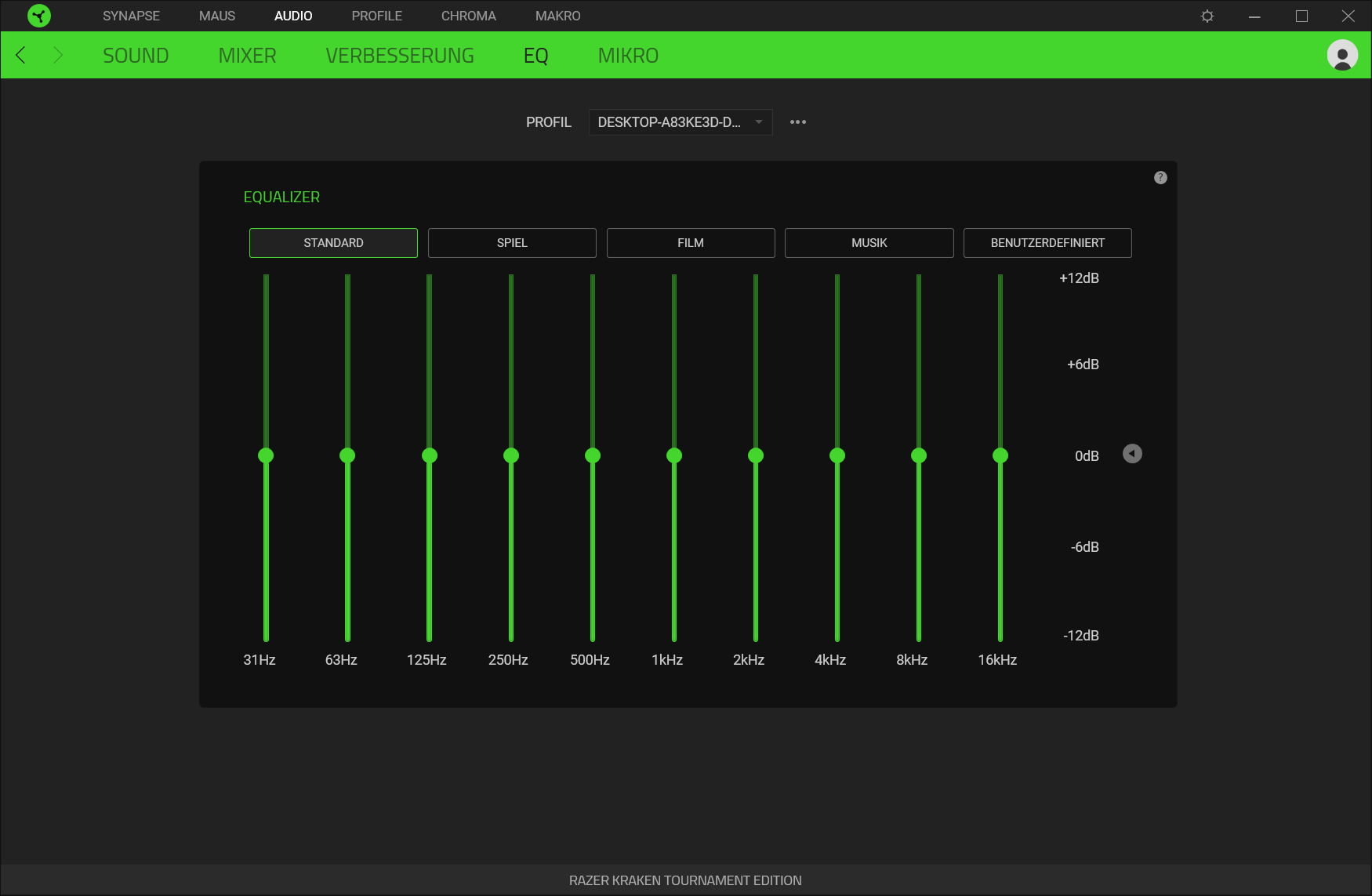Viewport: 1372px width, 896px height.
Task: Select the Musik equalizer preset
Action: click(x=869, y=243)
